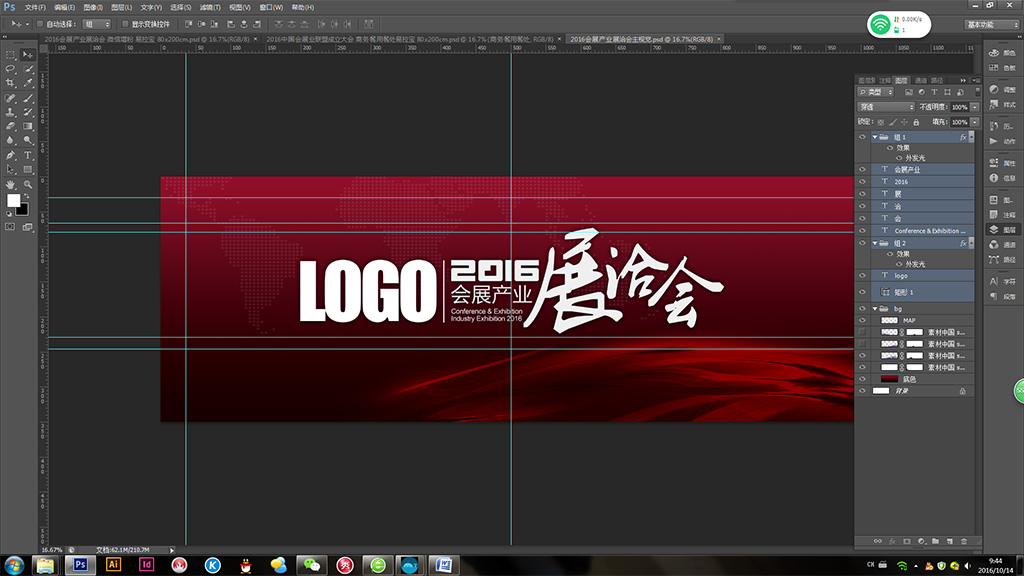Select the Brush tool
The image size is (1024, 576).
(28, 98)
